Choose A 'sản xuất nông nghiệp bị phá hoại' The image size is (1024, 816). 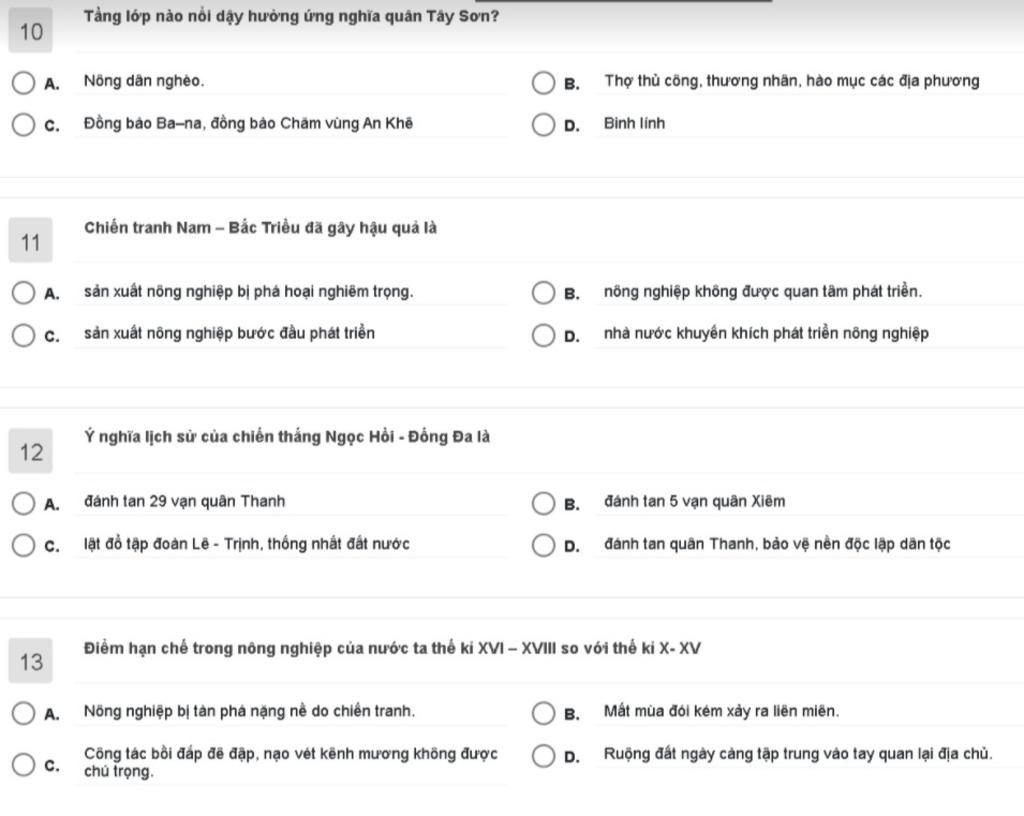pyautogui.click(x=24, y=293)
